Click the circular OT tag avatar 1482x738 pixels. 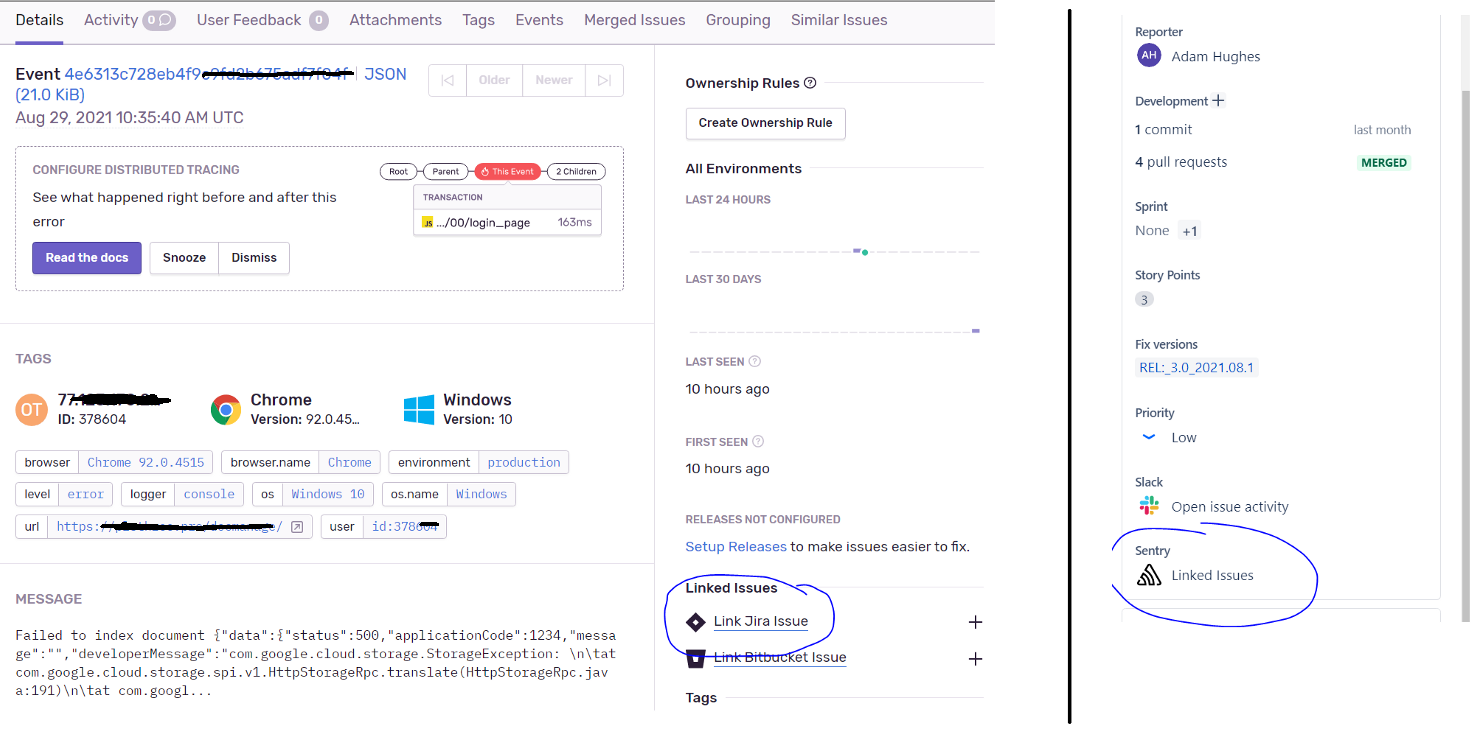[x=32, y=409]
